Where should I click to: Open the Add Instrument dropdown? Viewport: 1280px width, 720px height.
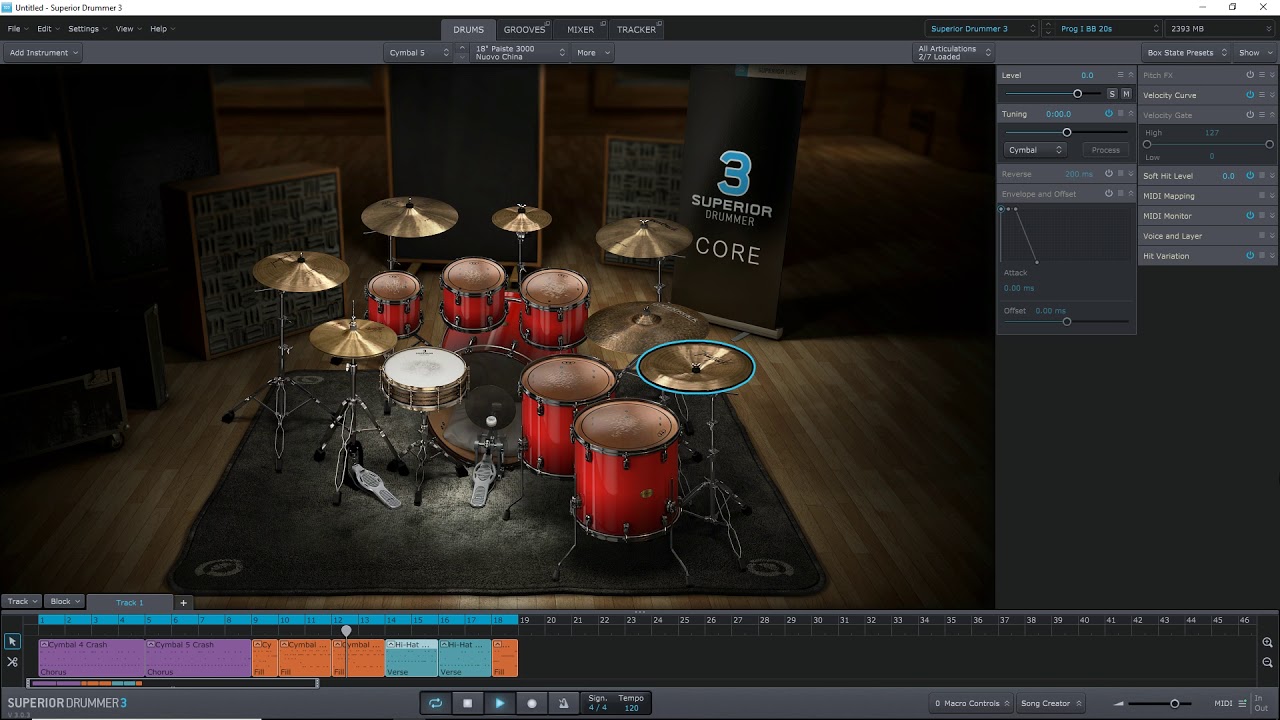(43, 53)
